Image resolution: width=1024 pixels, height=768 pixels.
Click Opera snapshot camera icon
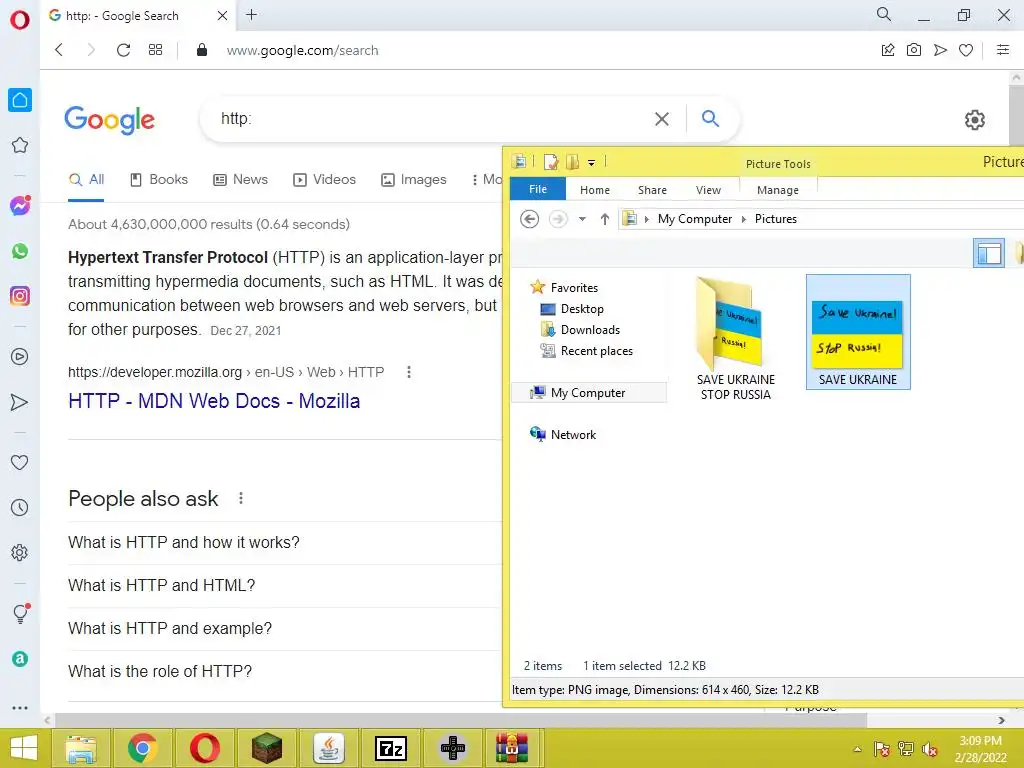point(914,50)
